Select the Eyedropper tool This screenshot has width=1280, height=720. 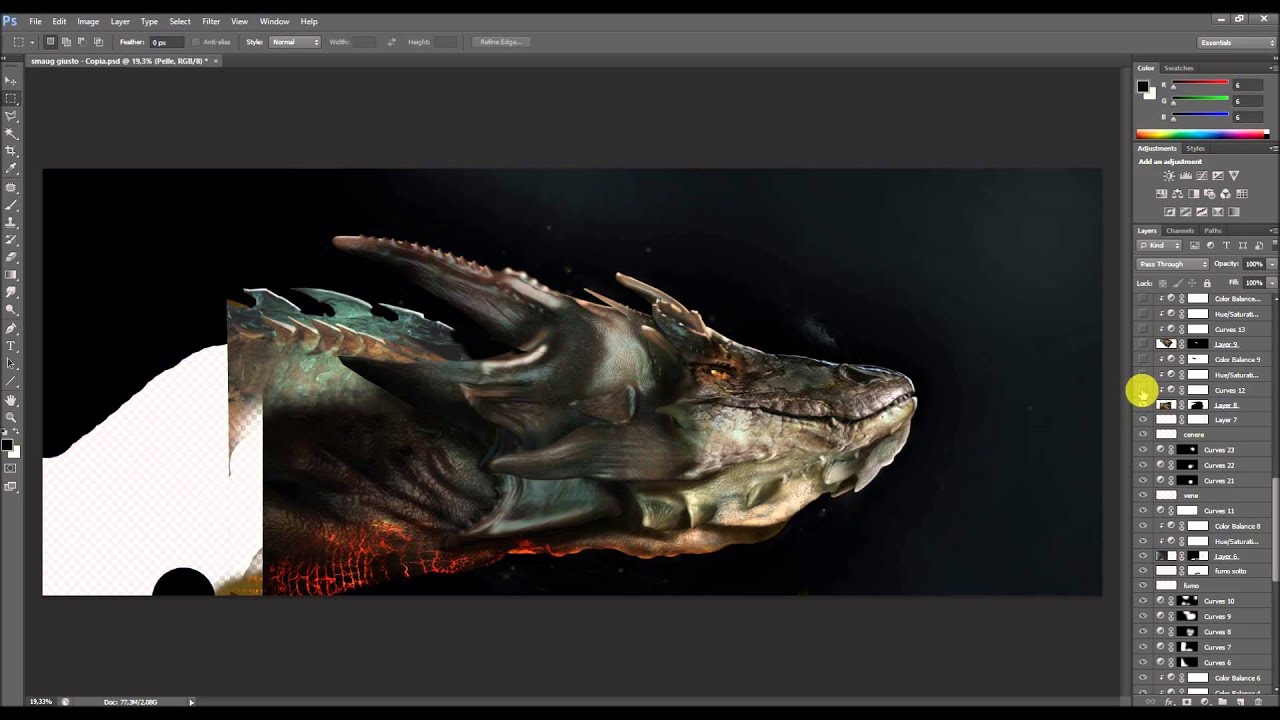pos(11,169)
